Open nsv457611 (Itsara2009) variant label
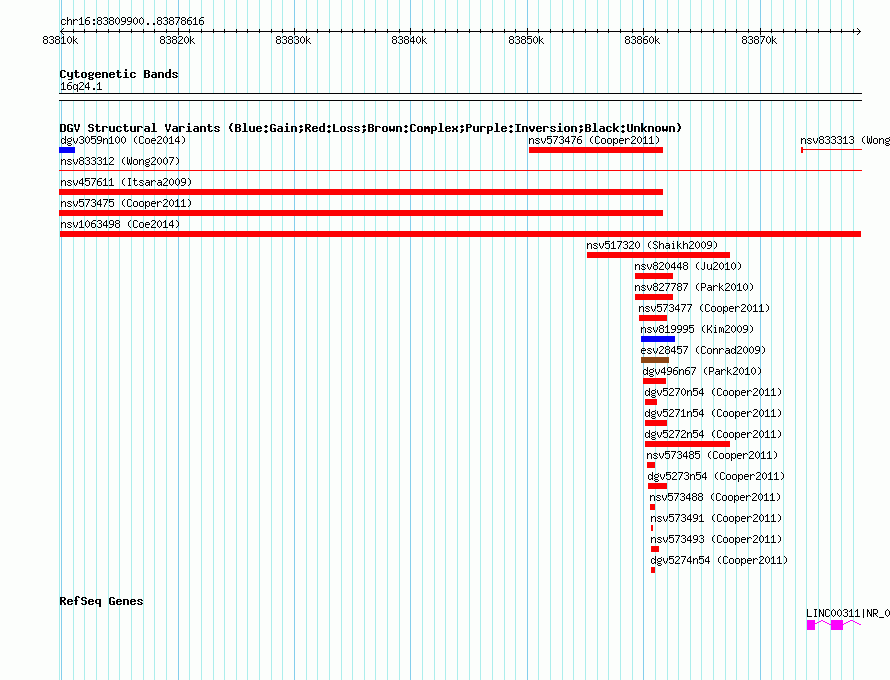Viewport: 890px width, 680px height. [x=126, y=182]
